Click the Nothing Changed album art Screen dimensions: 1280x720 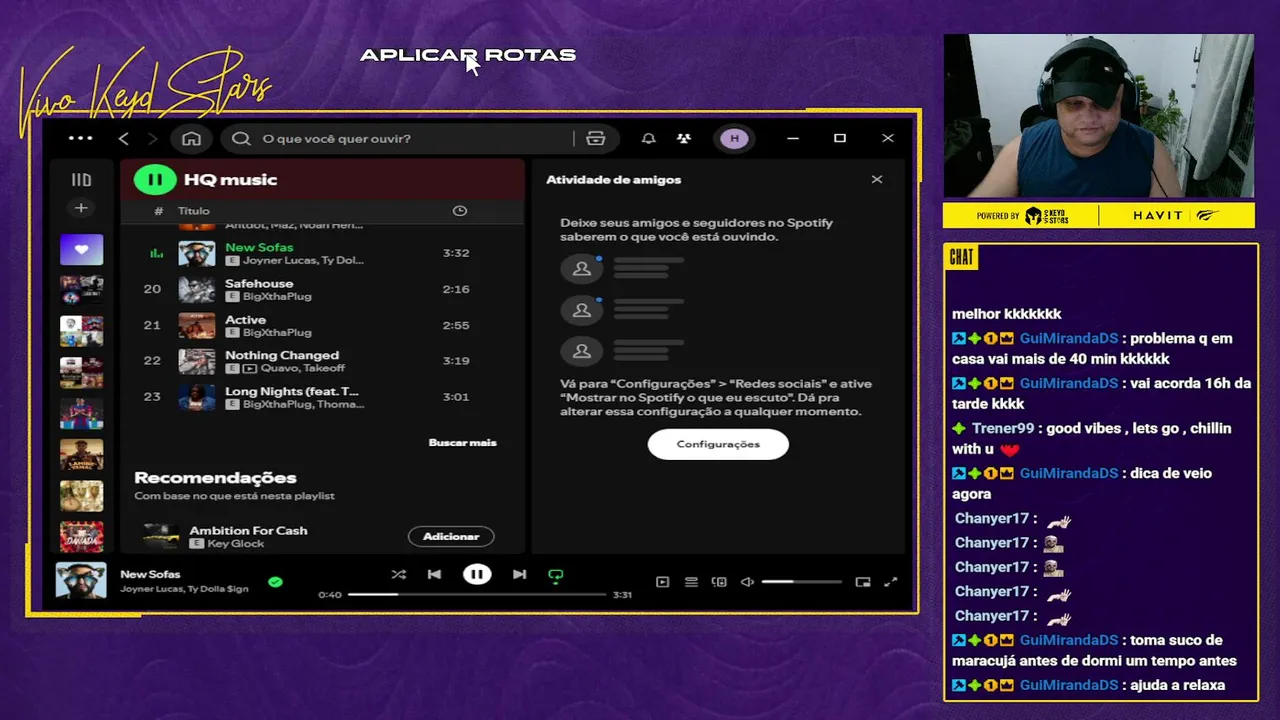pos(197,361)
